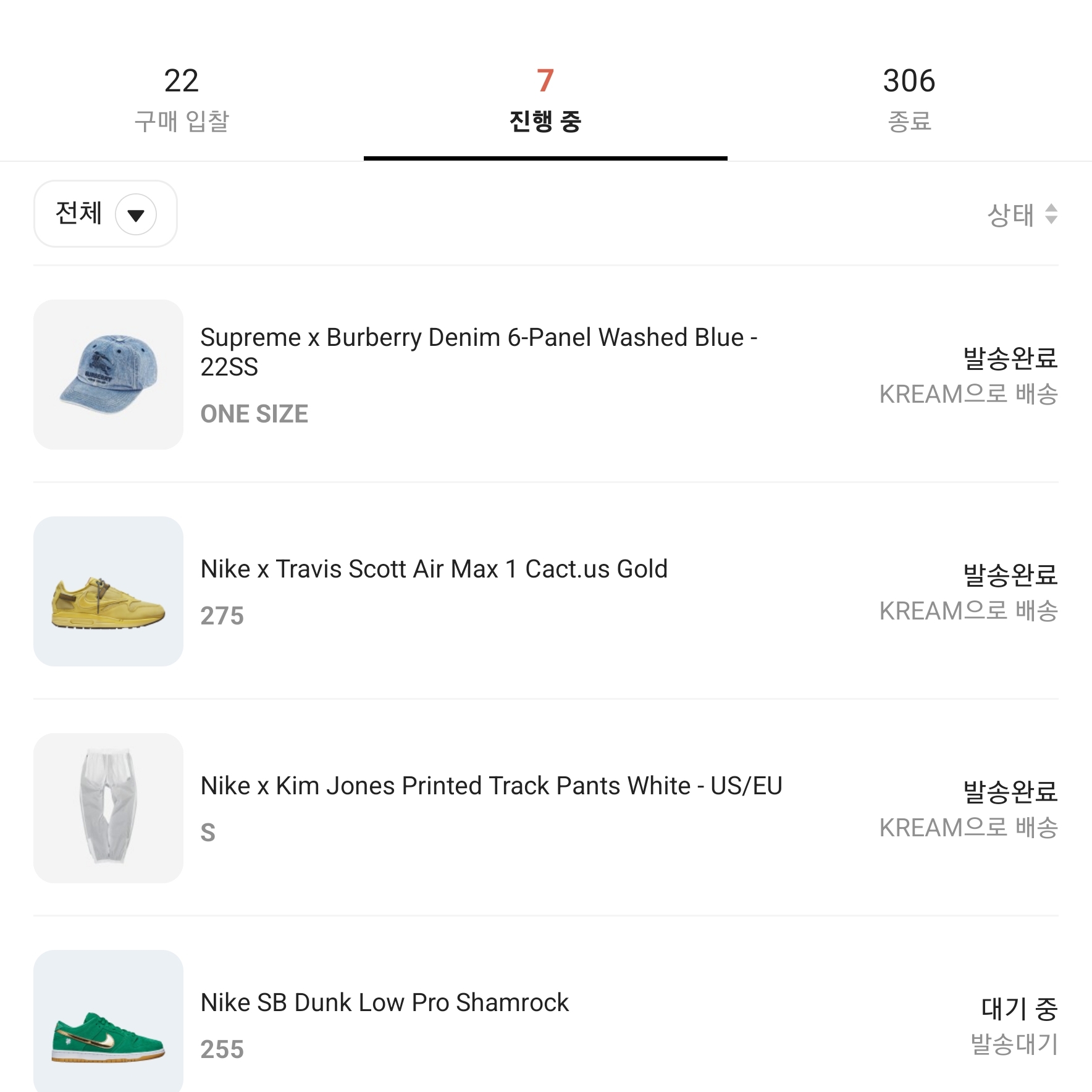Open the Travis Scott Air Max 1 thumbnail
The width and height of the screenshot is (1092, 1092).
pyautogui.click(x=109, y=592)
